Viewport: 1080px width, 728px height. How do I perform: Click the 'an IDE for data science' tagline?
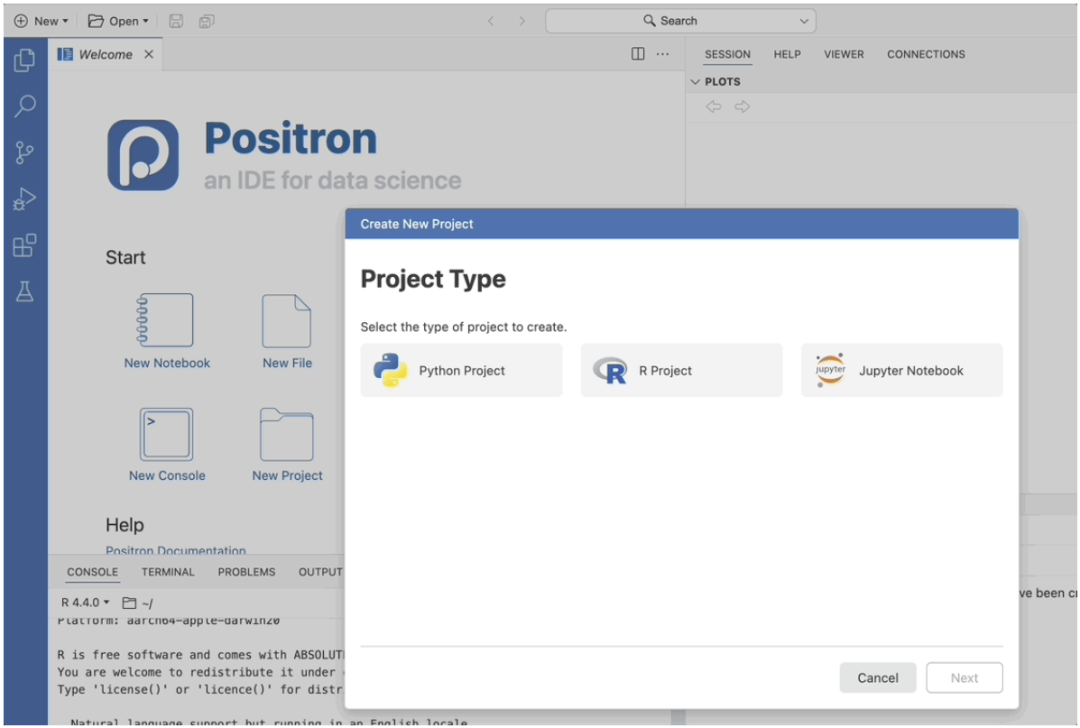click(x=333, y=180)
